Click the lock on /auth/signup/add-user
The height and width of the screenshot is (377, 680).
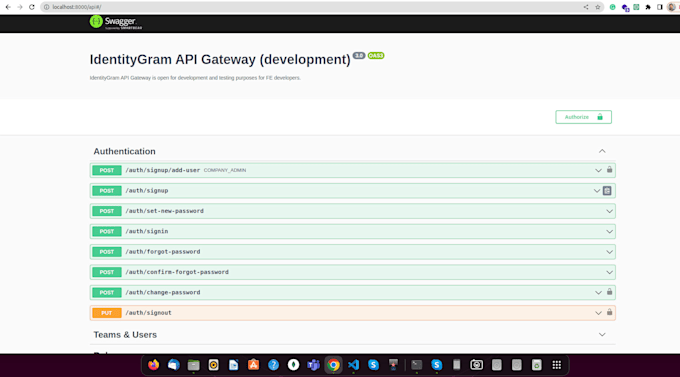pyautogui.click(x=609, y=170)
